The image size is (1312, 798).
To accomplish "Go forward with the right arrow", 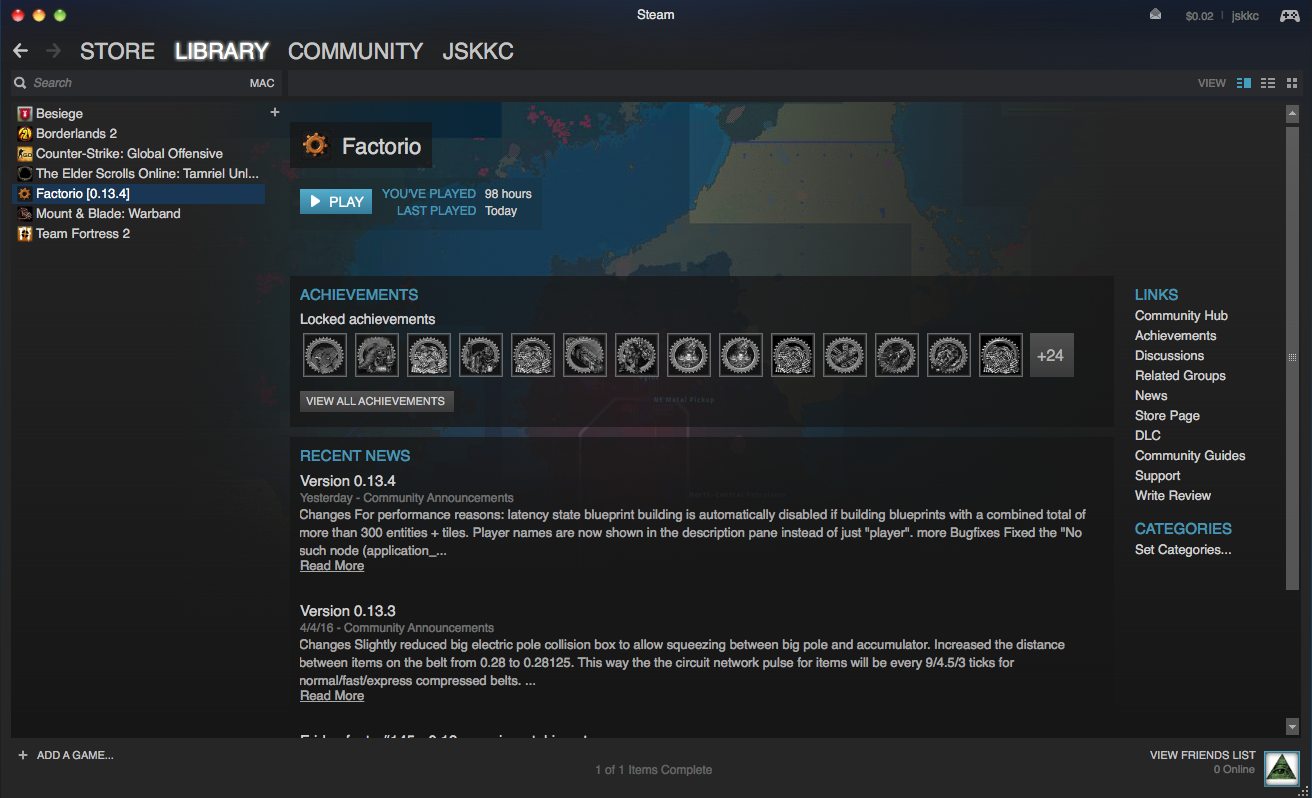I will coord(53,50).
